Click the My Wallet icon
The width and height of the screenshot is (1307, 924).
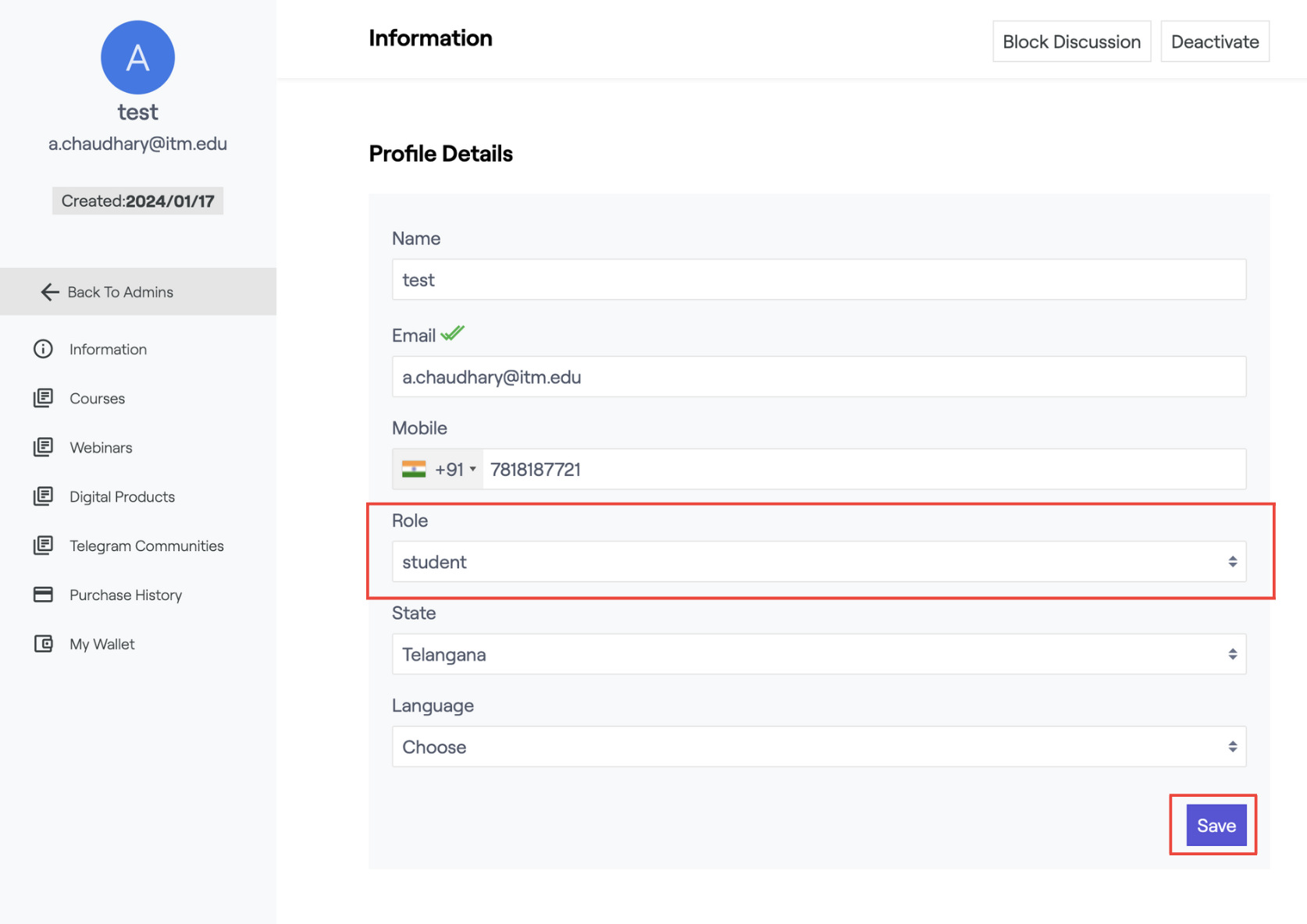[43, 644]
